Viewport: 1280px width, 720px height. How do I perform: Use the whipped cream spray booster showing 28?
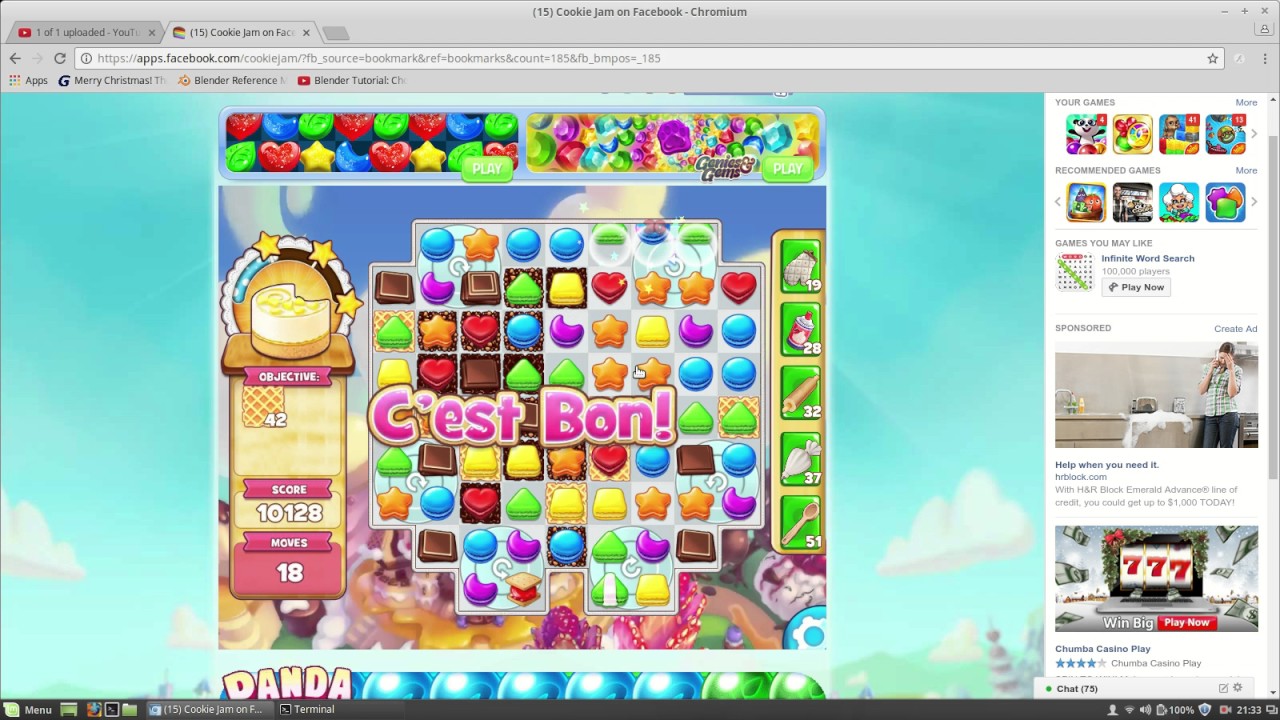(800, 330)
